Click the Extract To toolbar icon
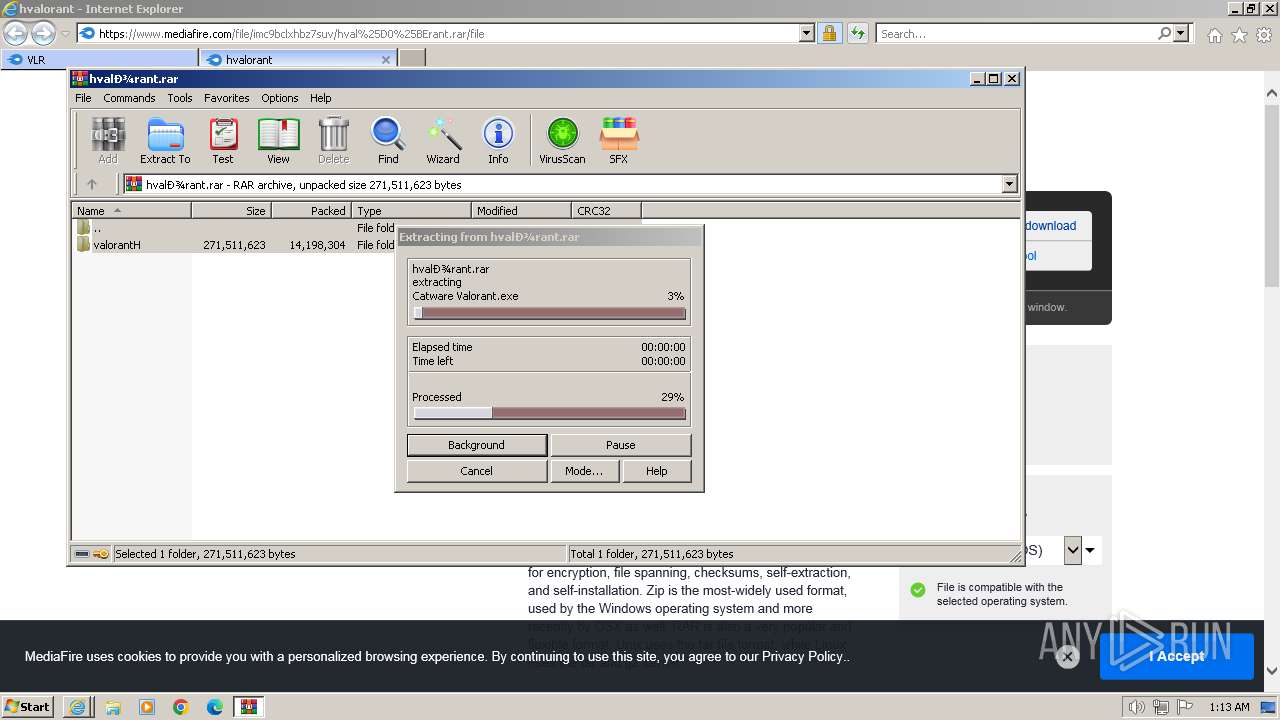The height and width of the screenshot is (720, 1280). 165,140
